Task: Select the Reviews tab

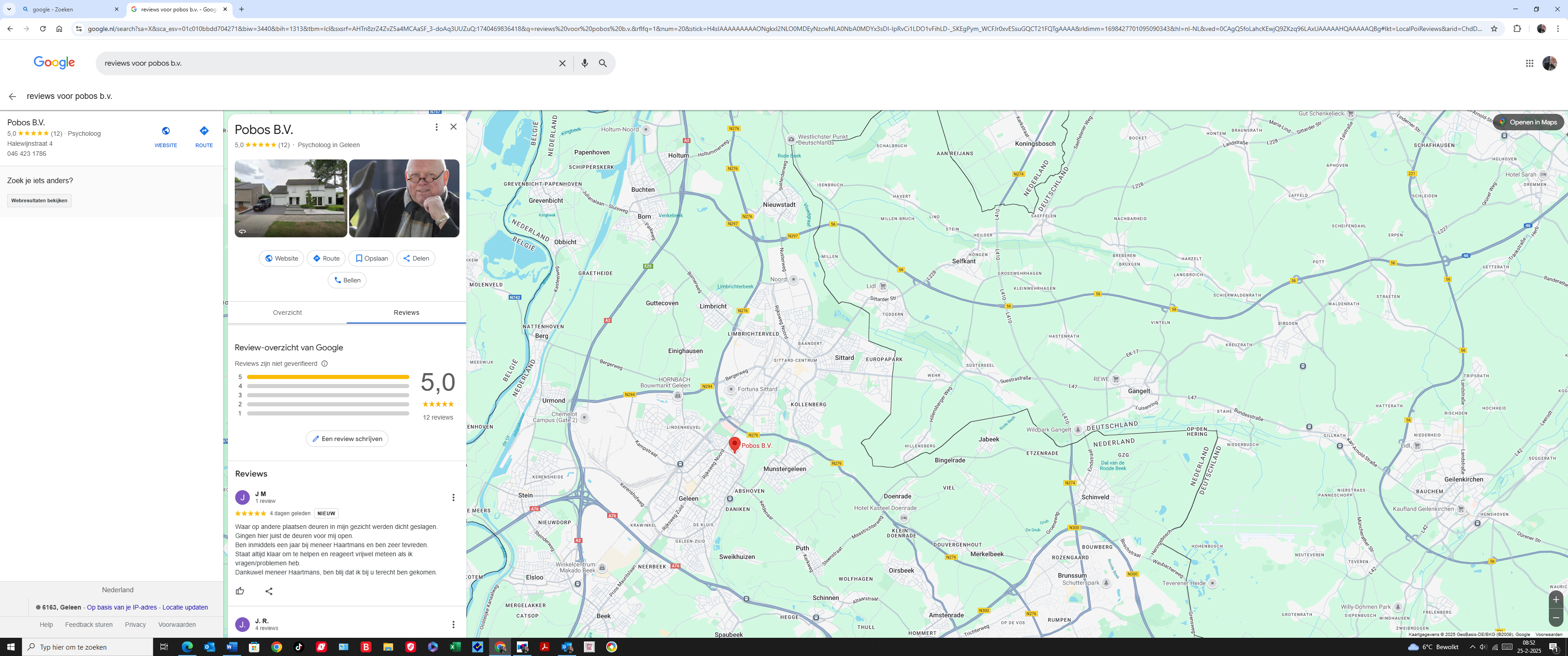Action: (406, 313)
